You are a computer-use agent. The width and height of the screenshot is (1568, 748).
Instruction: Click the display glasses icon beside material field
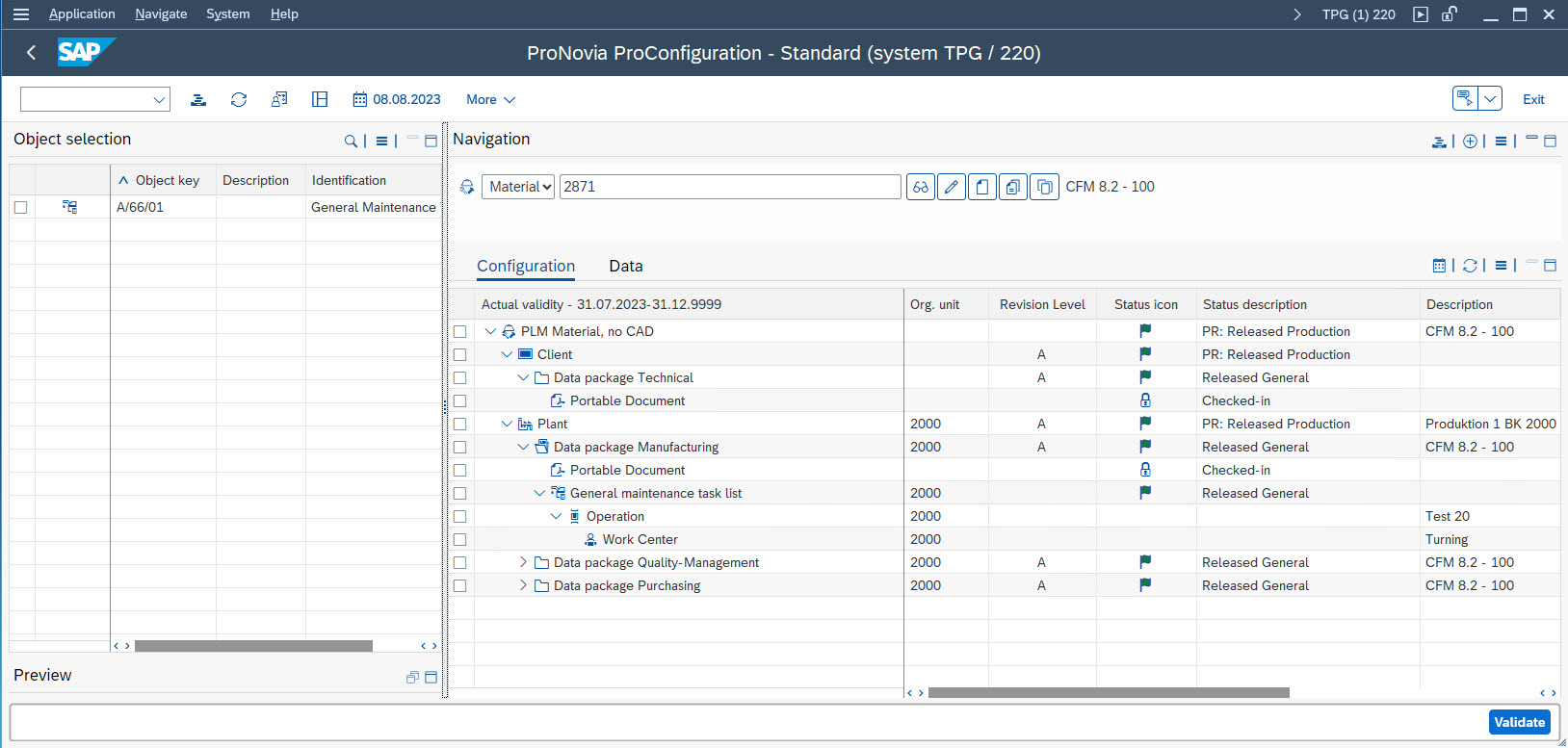pos(921,187)
